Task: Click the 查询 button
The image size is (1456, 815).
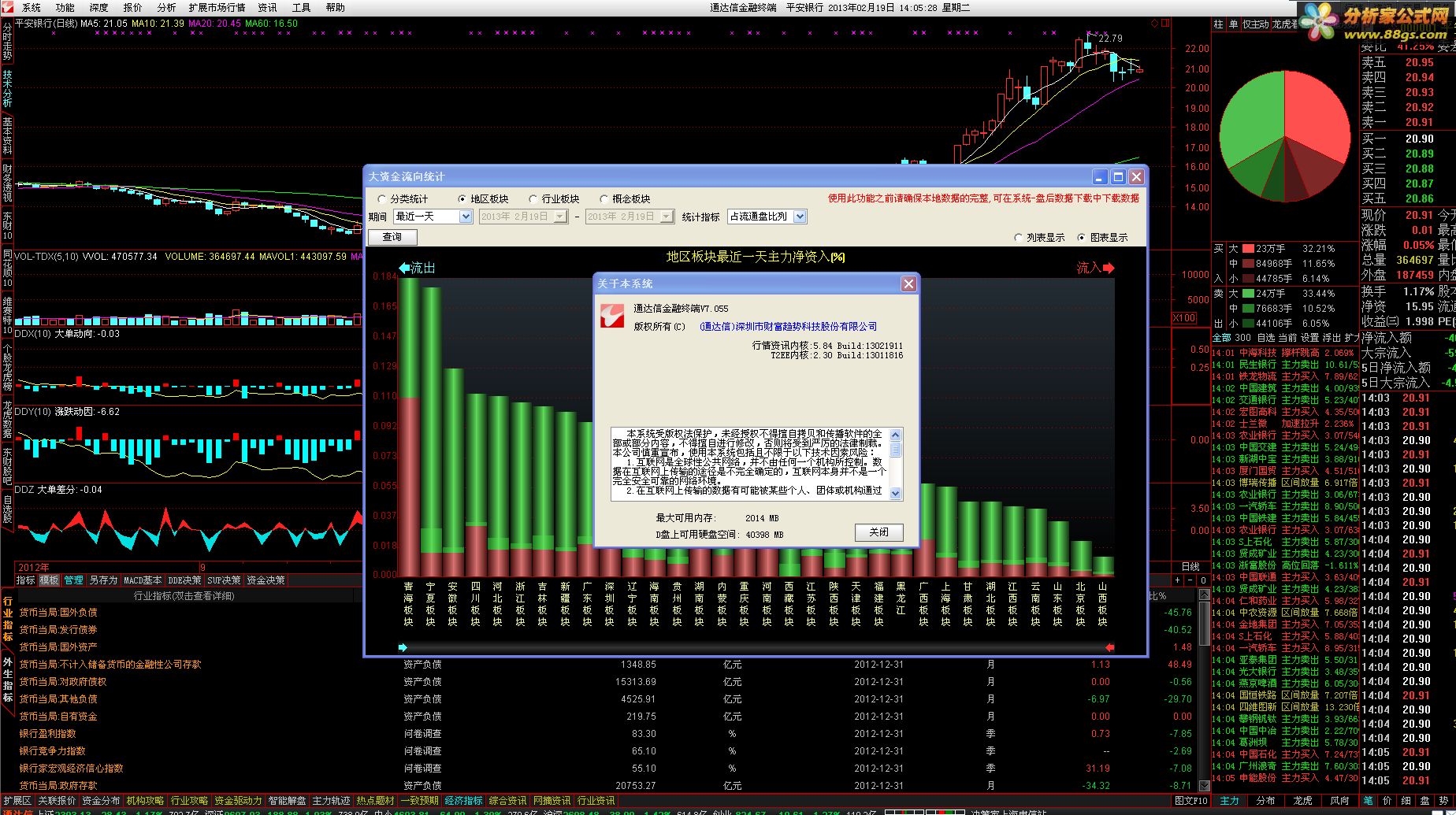Action: coord(392,237)
